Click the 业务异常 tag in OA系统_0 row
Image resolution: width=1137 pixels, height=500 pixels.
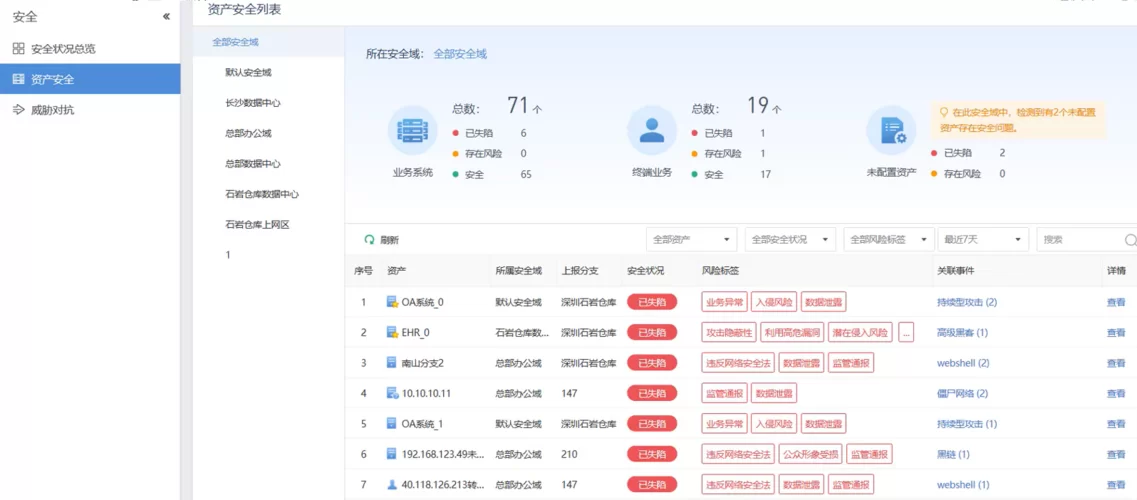click(724, 302)
